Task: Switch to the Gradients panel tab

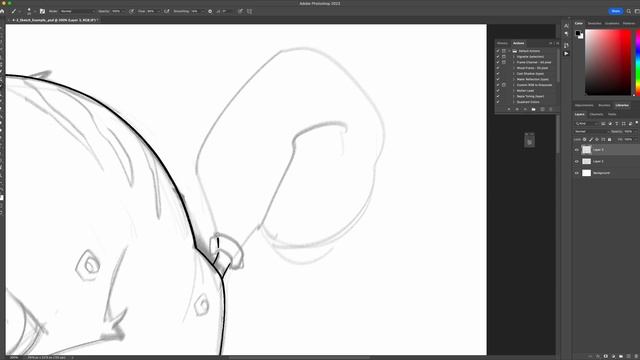Action: coord(612,23)
